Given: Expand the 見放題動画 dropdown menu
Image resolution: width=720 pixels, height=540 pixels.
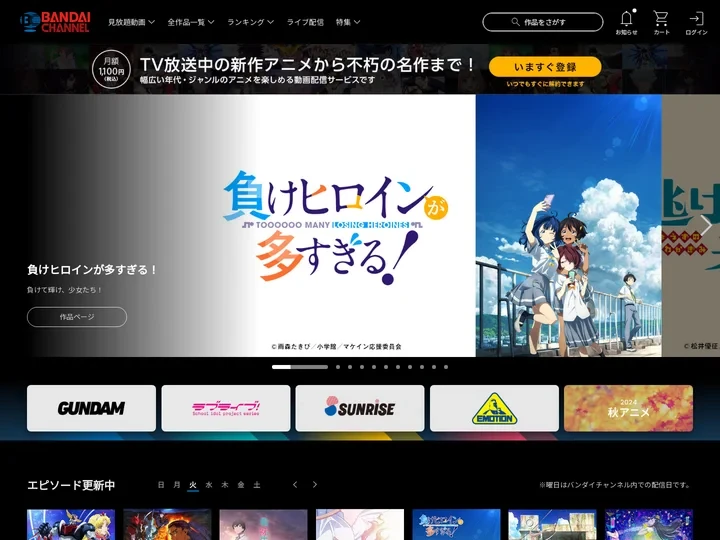Looking at the screenshot, I should coord(131,22).
